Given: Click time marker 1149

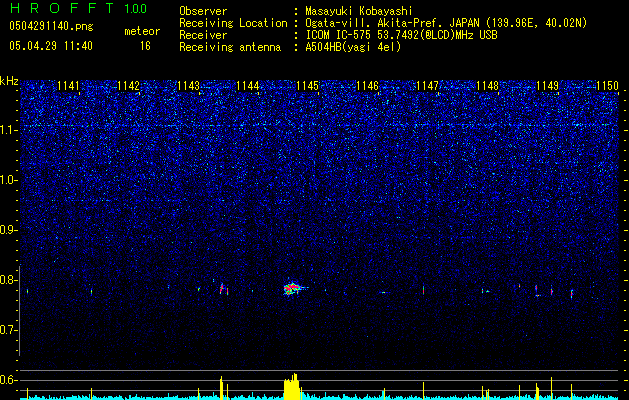Looking at the screenshot, I should (x=548, y=86).
